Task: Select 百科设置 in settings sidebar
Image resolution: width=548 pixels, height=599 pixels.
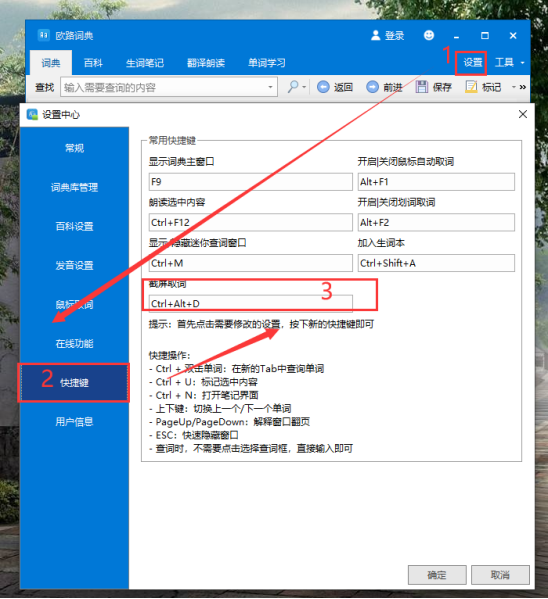Action: coord(74,226)
